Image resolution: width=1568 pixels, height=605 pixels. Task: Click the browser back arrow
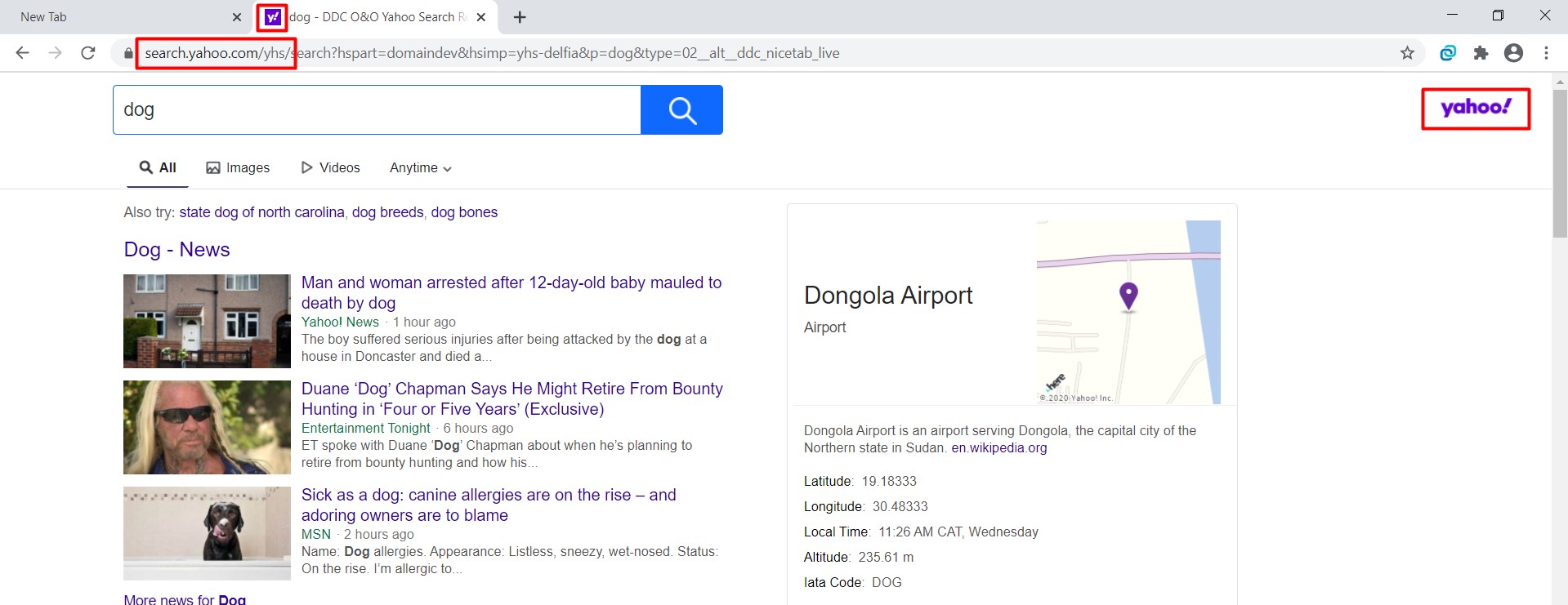[23, 53]
